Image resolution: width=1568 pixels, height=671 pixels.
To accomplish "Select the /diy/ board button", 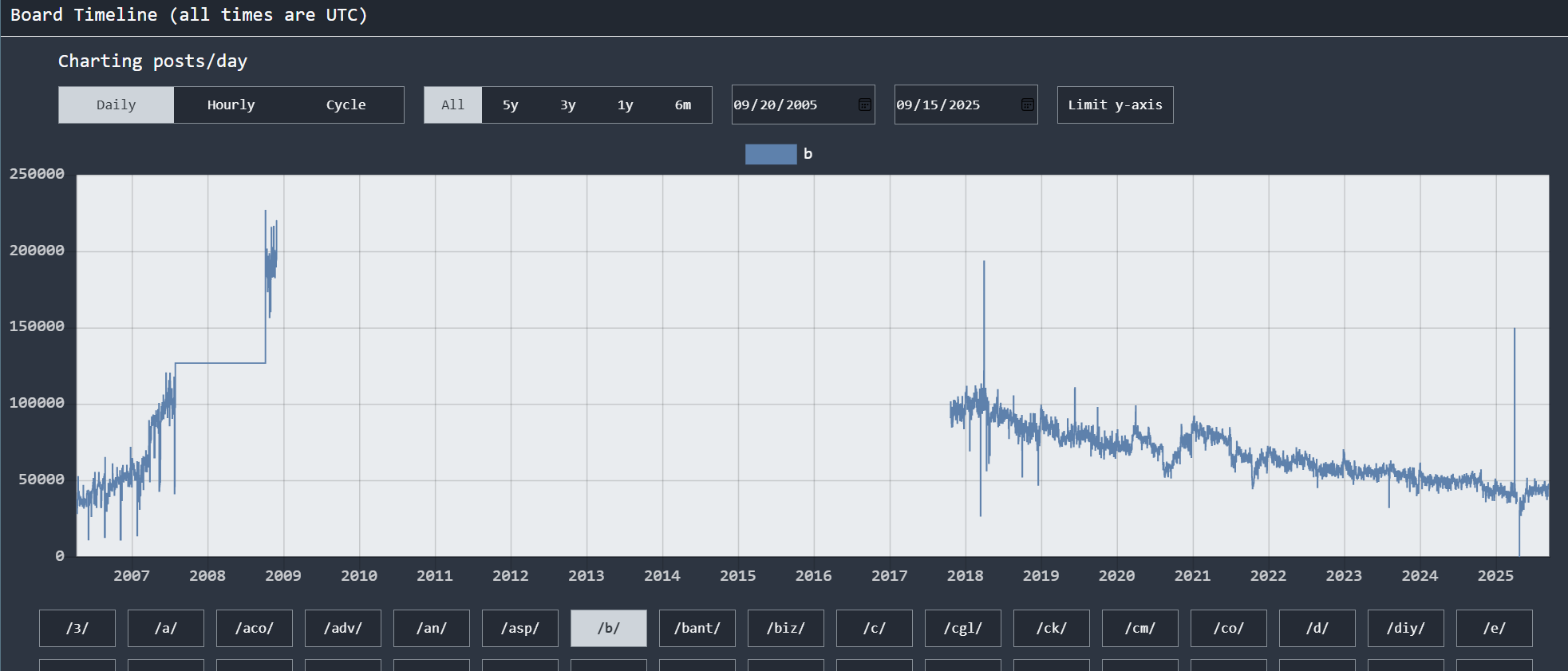I will 1406,628.
